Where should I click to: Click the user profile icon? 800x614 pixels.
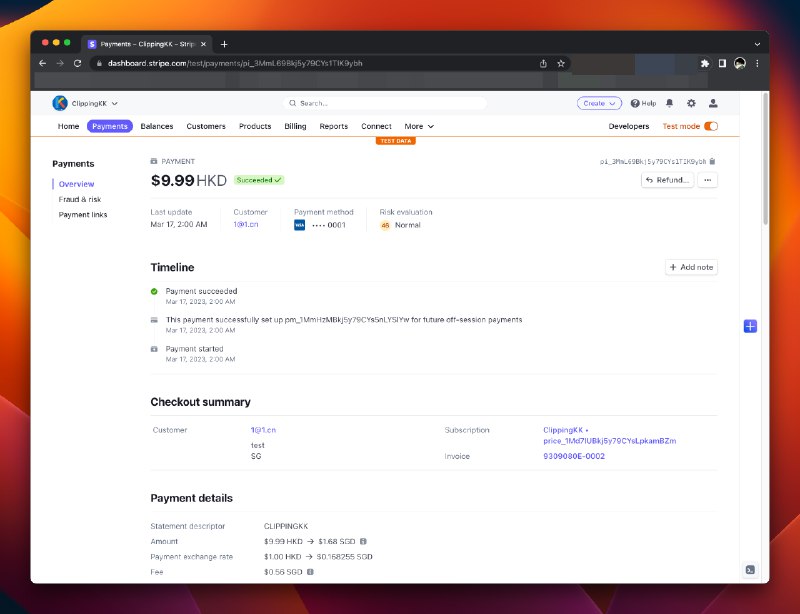click(713, 103)
